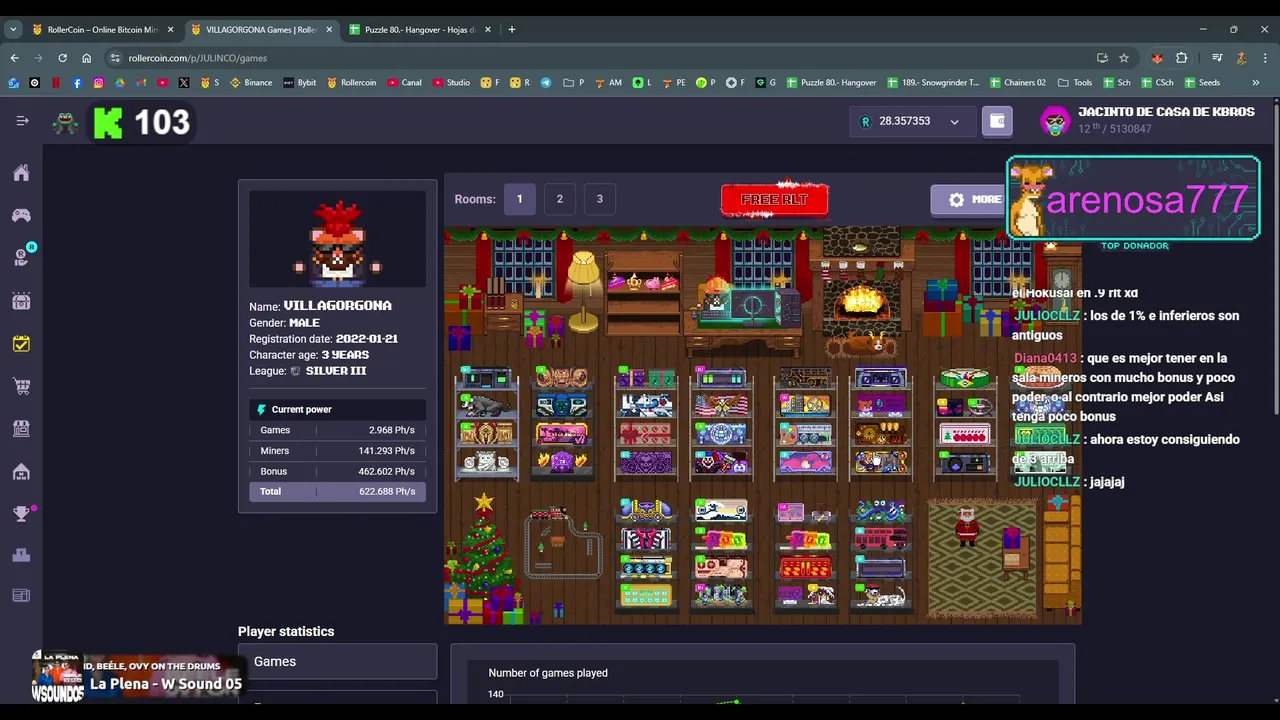Viewport: 1280px width, 720px height.
Task: Open the trophy icon in sidebar
Action: [x=21, y=514]
